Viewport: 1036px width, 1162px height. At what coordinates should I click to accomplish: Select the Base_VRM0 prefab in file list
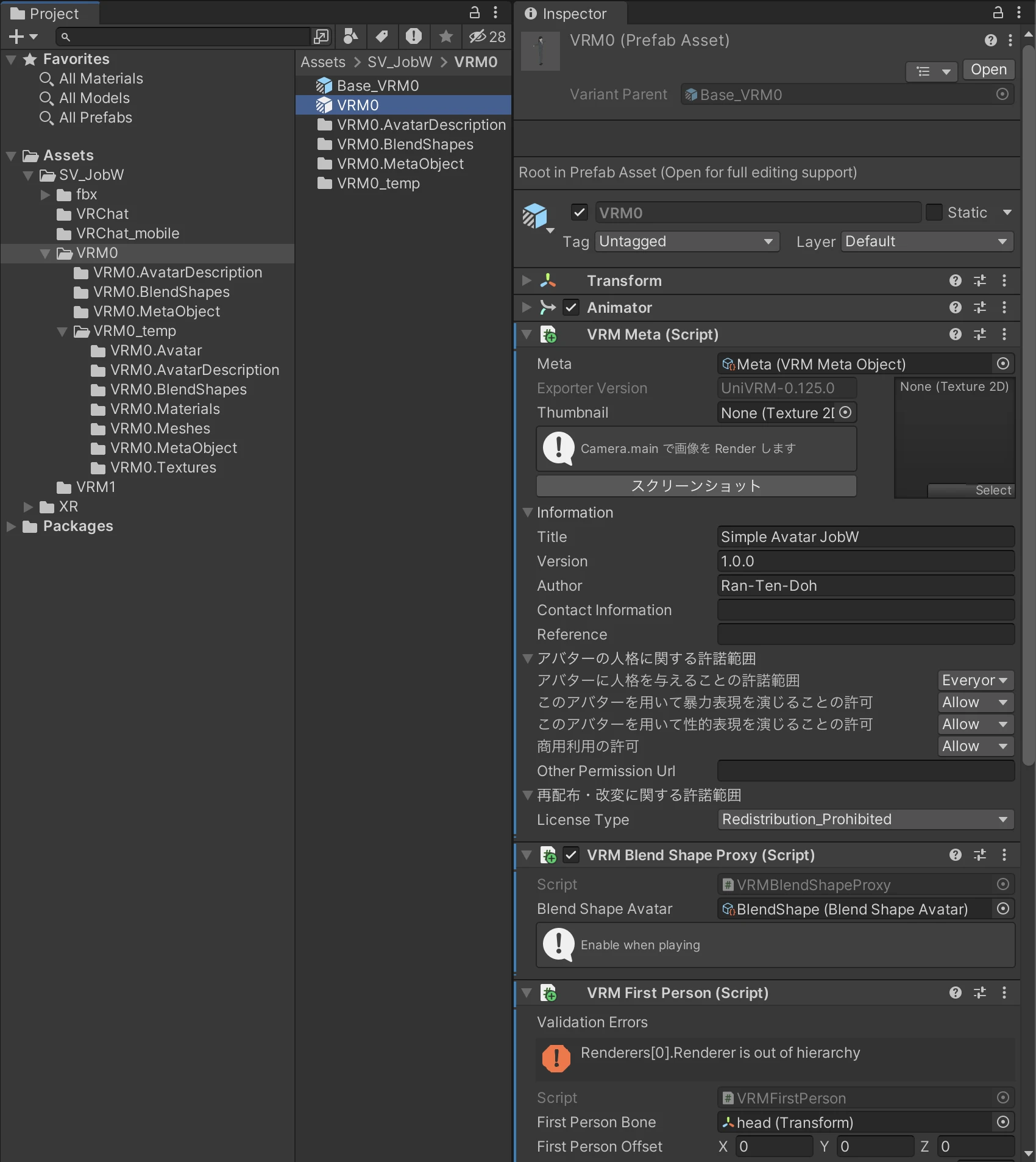(x=403, y=85)
